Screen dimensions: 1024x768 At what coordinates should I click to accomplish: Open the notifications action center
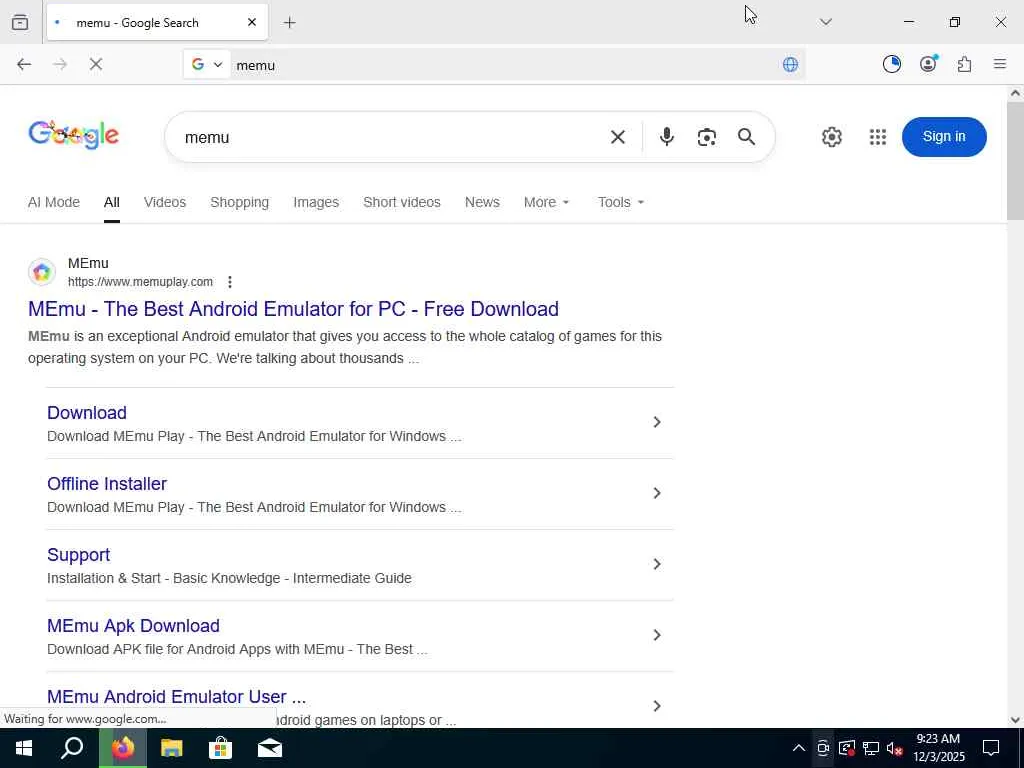991,748
